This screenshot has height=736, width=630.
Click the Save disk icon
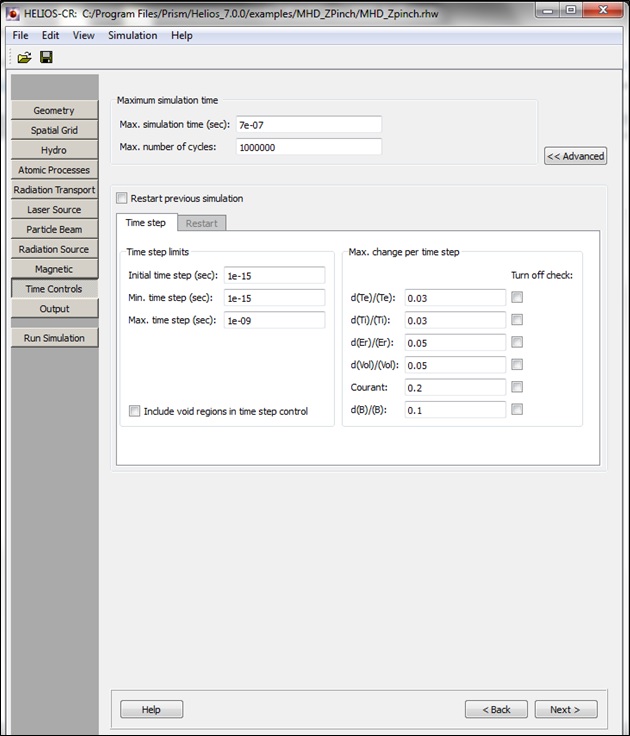pos(46,57)
